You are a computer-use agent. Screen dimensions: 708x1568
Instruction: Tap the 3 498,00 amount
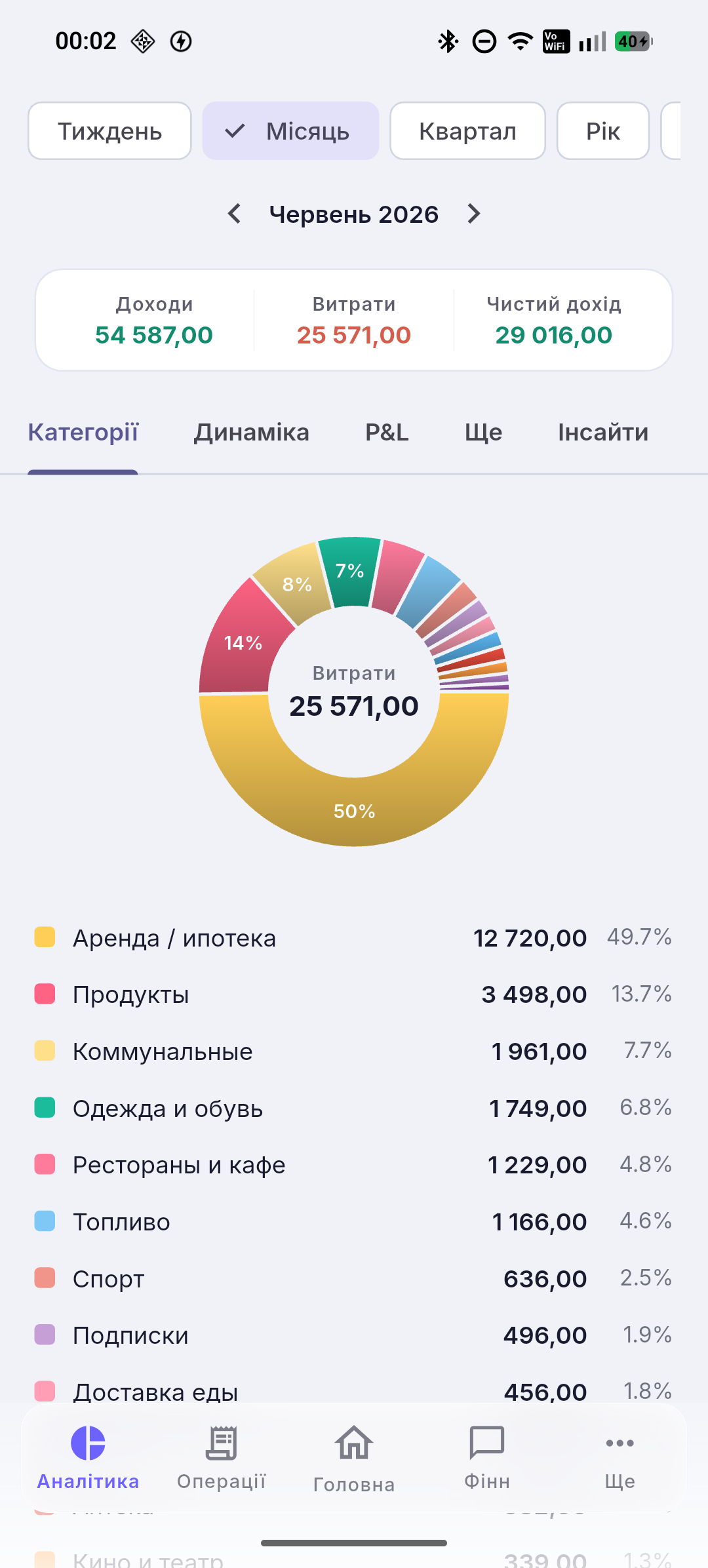[x=534, y=994]
